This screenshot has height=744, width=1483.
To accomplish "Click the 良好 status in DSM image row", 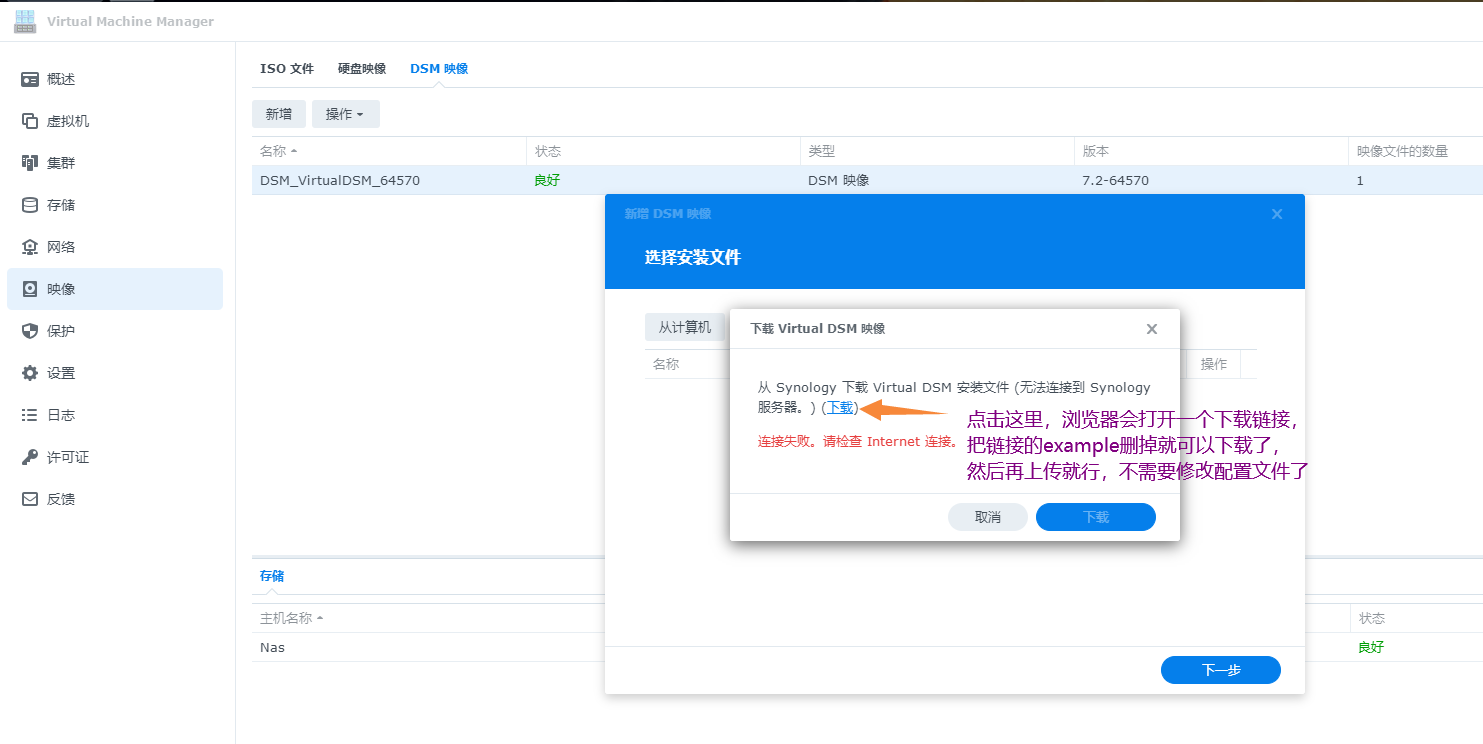I will coord(548,181).
